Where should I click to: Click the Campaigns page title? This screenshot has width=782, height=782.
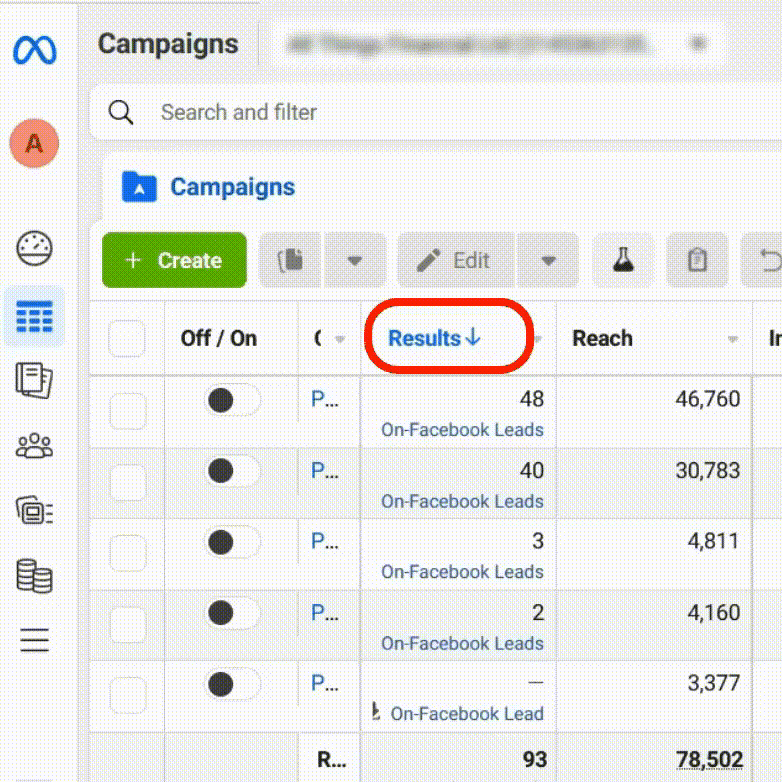(x=168, y=44)
